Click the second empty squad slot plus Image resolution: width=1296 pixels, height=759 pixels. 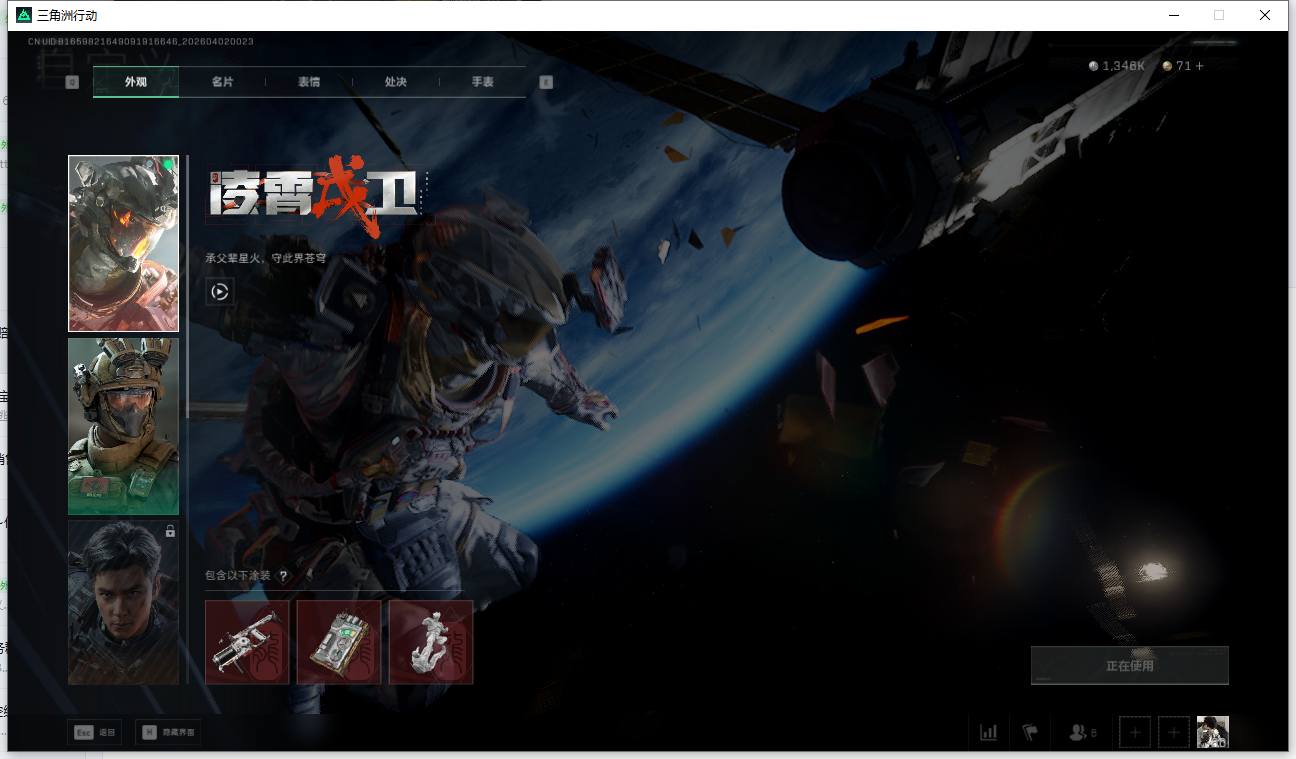pyautogui.click(x=1174, y=732)
